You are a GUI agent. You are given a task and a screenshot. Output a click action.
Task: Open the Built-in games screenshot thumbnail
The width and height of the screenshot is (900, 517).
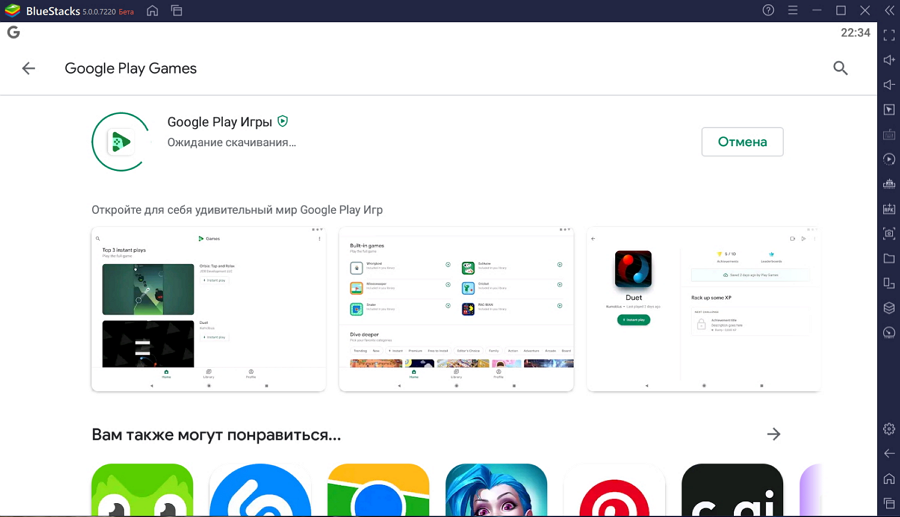click(456, 309)
